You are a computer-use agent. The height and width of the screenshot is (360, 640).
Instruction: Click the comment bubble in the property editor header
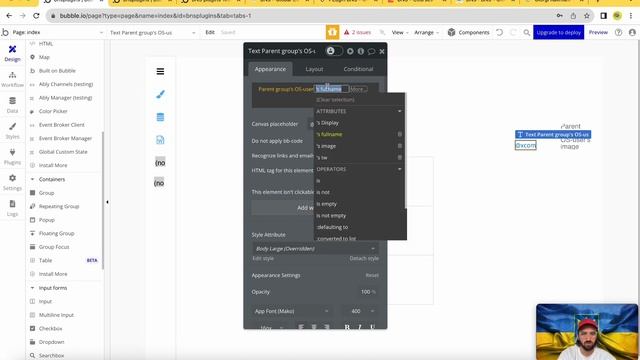[x=371, y=51]
